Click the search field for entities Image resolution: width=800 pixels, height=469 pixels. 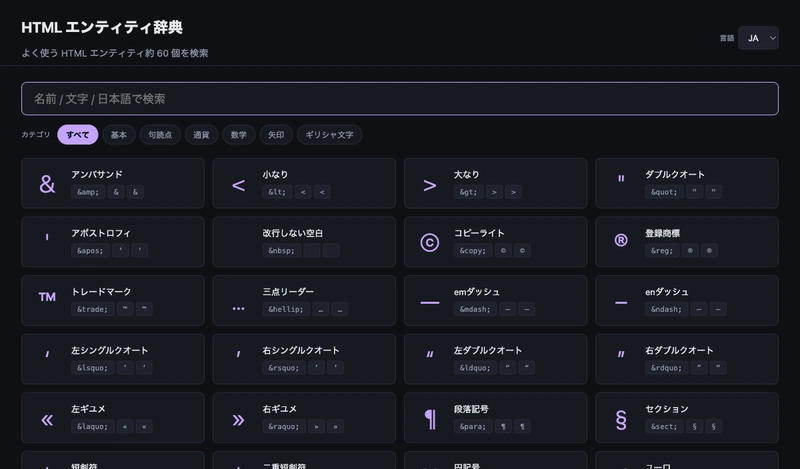click(x=400, y=99)
